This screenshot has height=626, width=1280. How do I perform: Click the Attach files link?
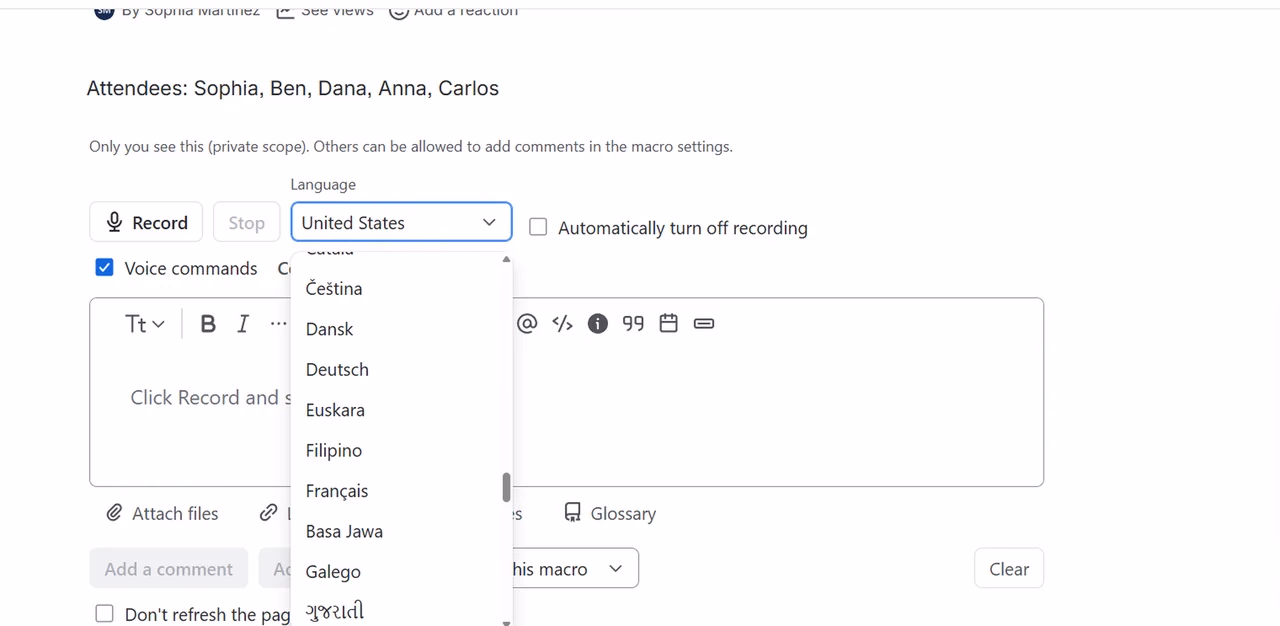point(162,513)
